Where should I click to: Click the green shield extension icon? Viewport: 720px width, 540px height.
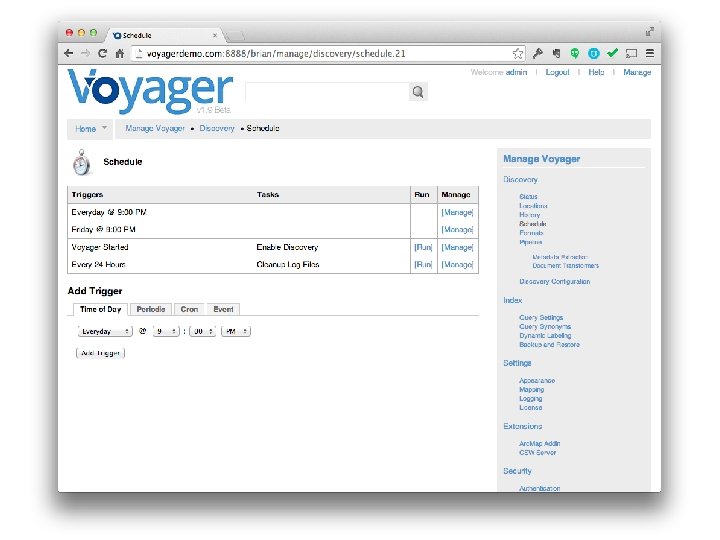point(574,53)
